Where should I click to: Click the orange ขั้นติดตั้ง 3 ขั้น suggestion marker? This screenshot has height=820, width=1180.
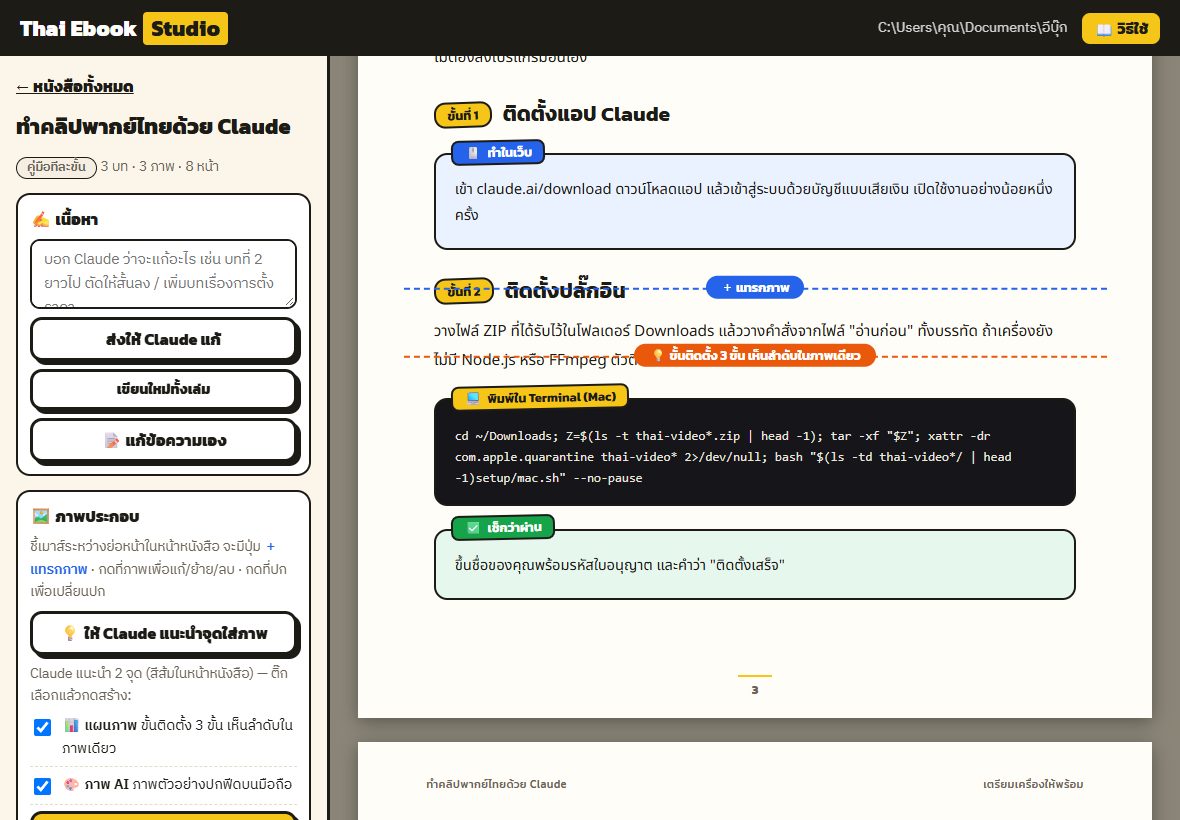755,354
